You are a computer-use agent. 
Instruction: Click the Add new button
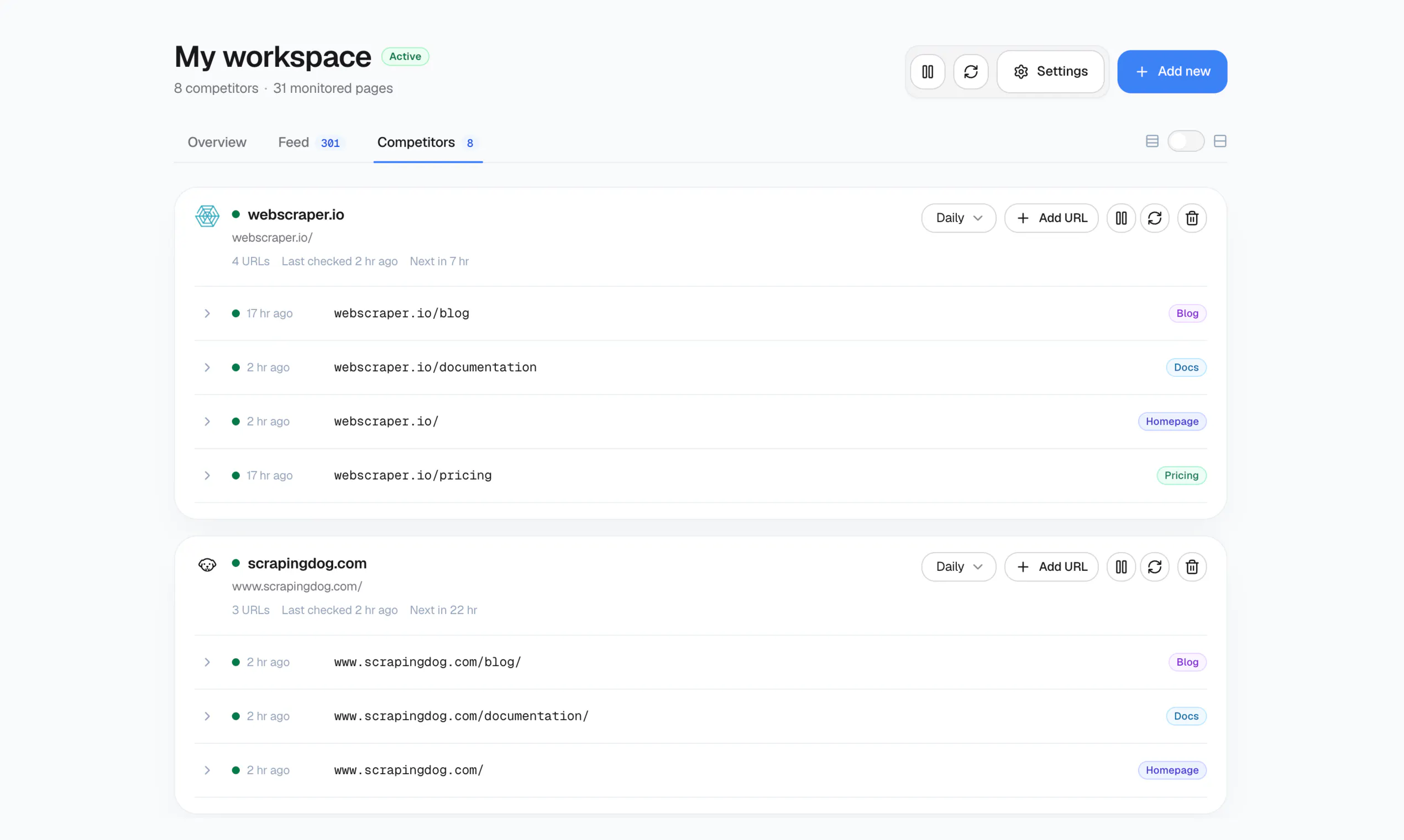pyautogui.click(x=1172, y=71)
